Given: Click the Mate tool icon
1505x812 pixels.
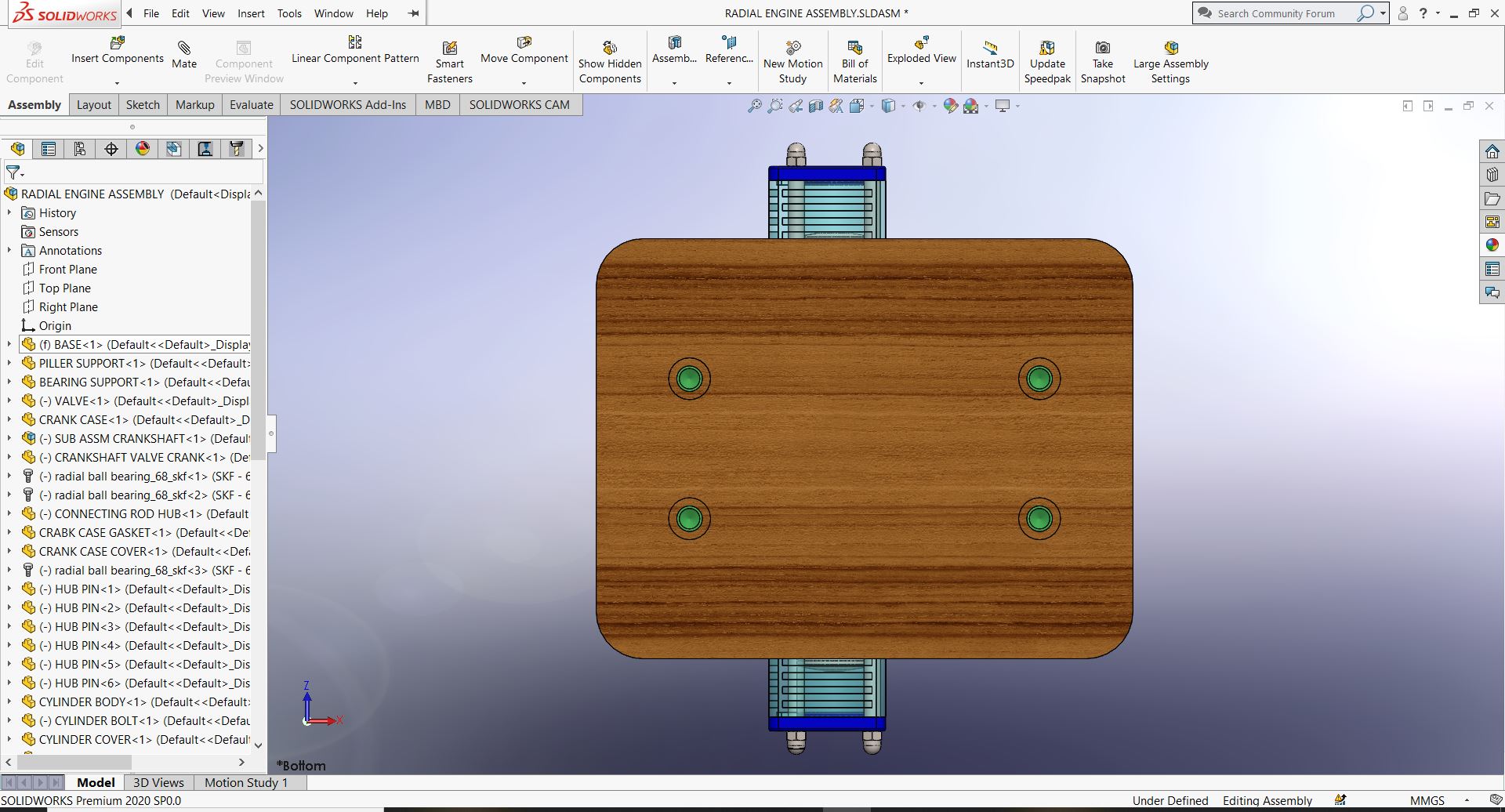Looking at the screenshot, I should click(184, 49).
